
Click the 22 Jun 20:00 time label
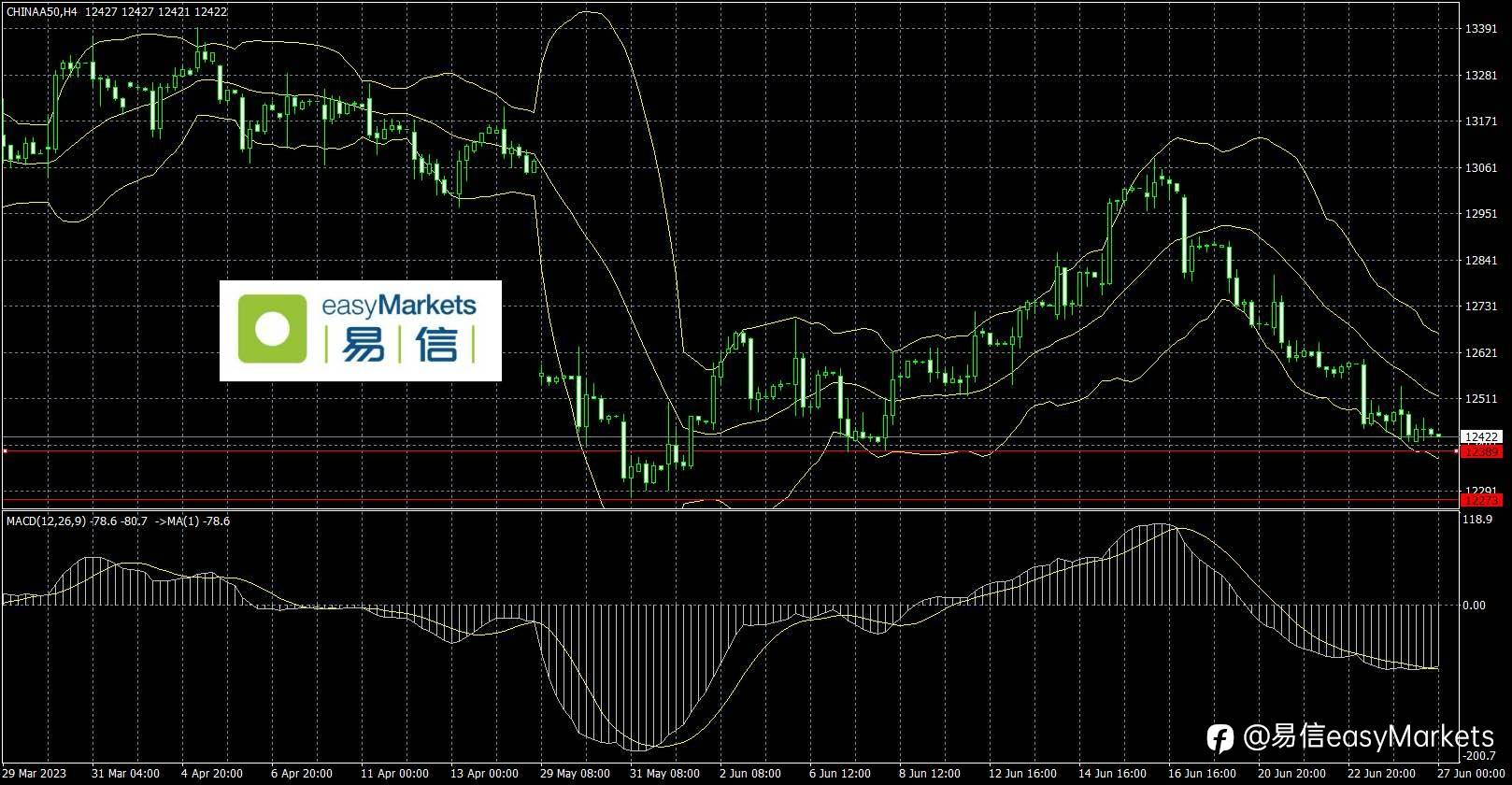coord(1381,774)
